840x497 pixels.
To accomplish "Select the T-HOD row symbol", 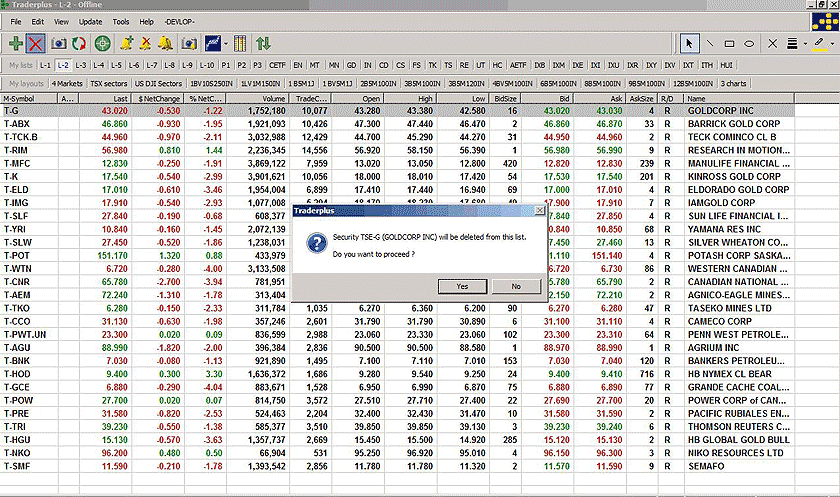I will [x=17, y=374].
